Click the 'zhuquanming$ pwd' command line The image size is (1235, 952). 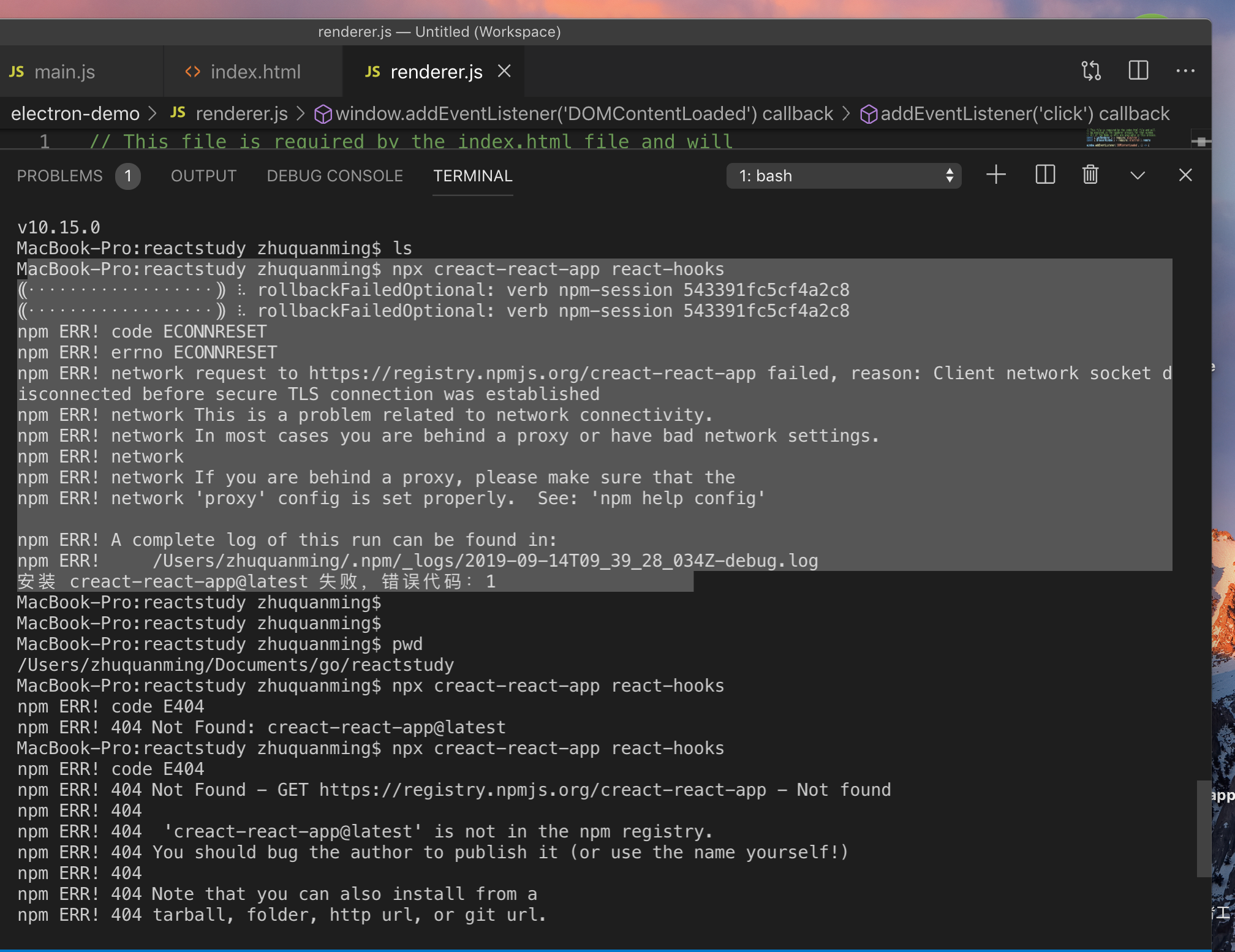(220, 644)
